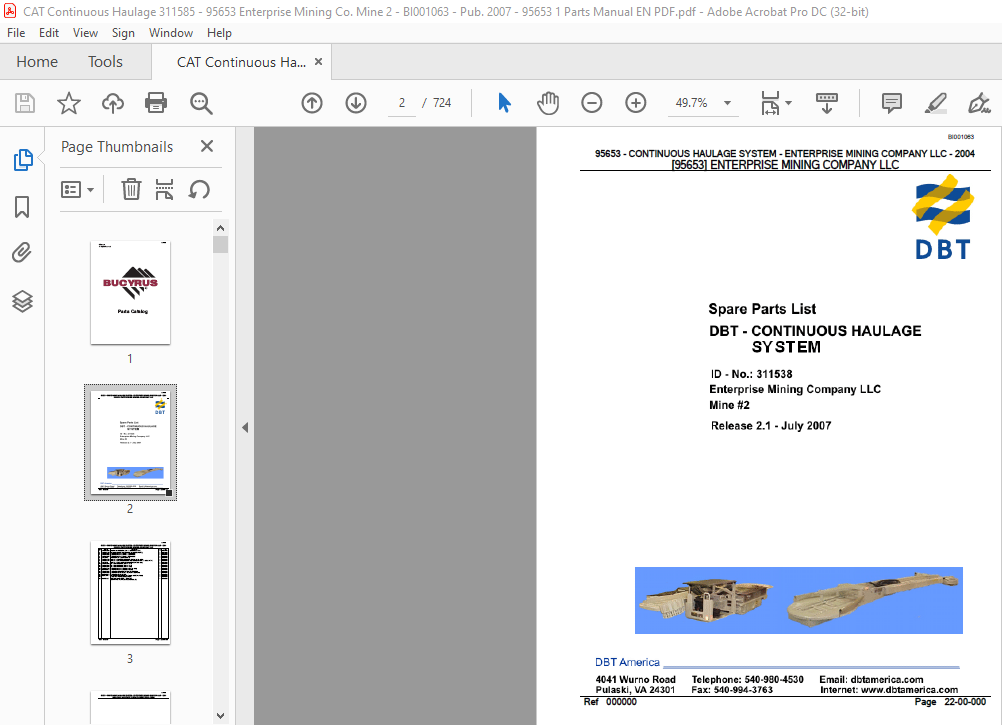Close the Page Thumbnails panel
The width and height of the screenshot is (1002, 725).
pos(207,146)
